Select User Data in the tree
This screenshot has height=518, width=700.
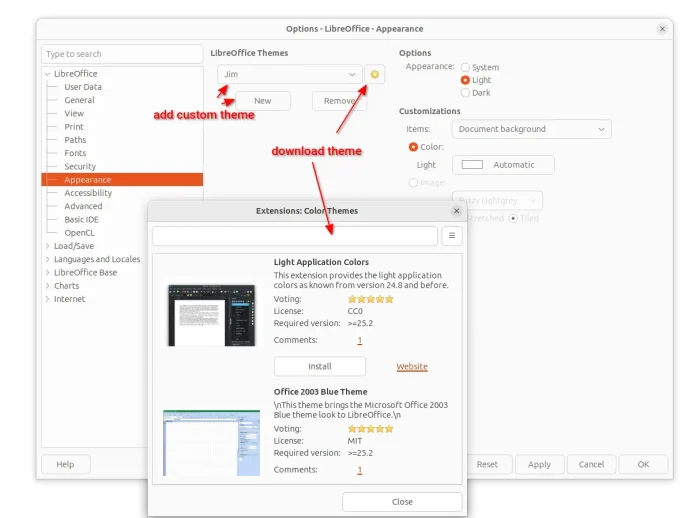[x=83, y=87]
